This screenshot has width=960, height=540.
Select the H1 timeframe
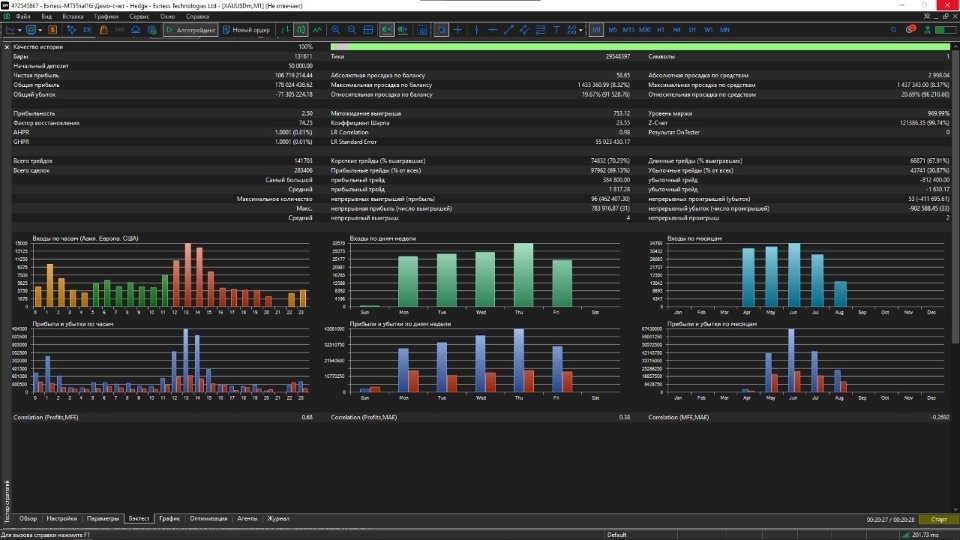point(660,29)
